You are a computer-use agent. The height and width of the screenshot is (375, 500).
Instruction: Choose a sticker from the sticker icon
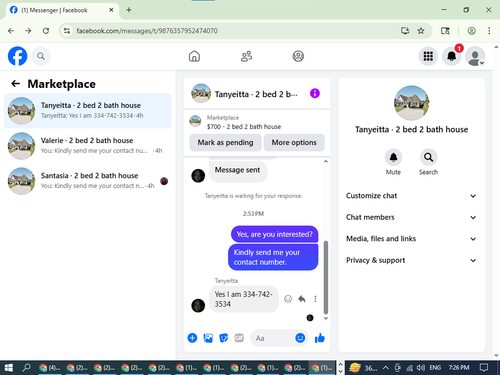click(x=224, y=338)
